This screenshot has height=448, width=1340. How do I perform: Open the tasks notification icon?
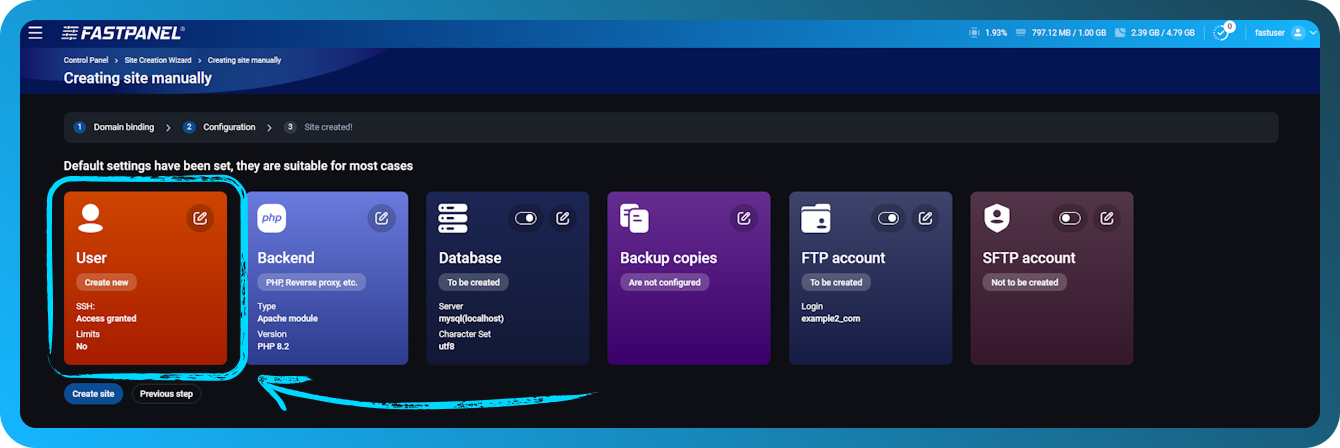(1221, 33)
